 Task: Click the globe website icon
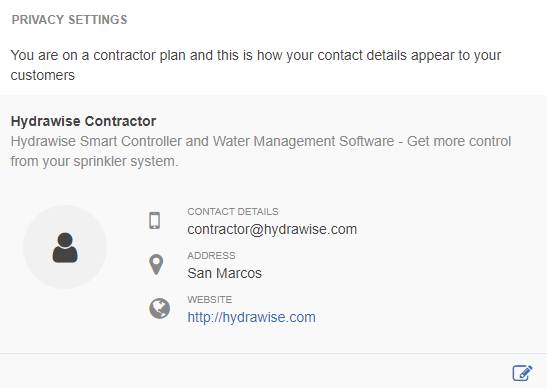coord(159,308)
